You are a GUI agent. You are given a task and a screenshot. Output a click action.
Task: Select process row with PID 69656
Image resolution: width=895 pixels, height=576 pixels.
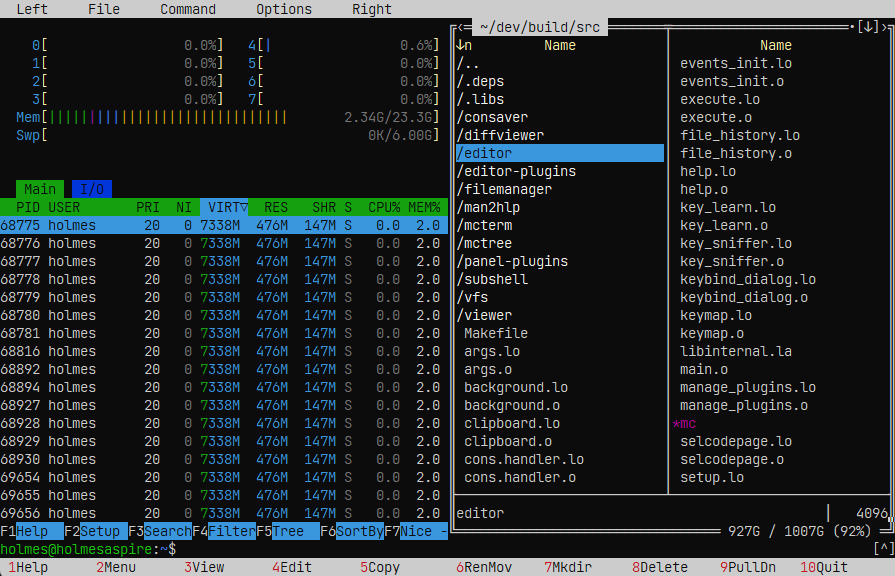(x=224, y=513)
